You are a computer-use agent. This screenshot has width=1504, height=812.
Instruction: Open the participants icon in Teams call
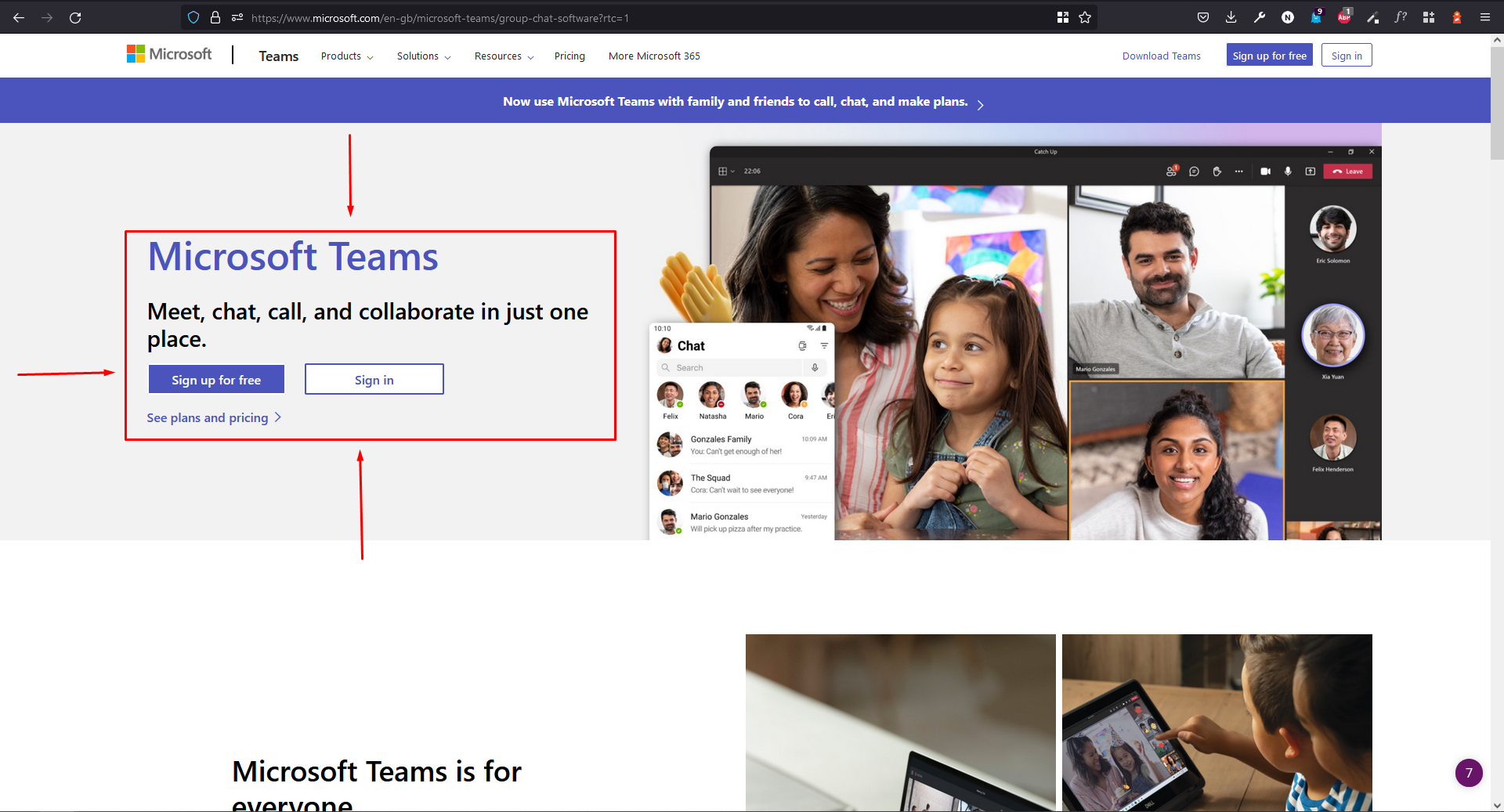[1172, 171]
